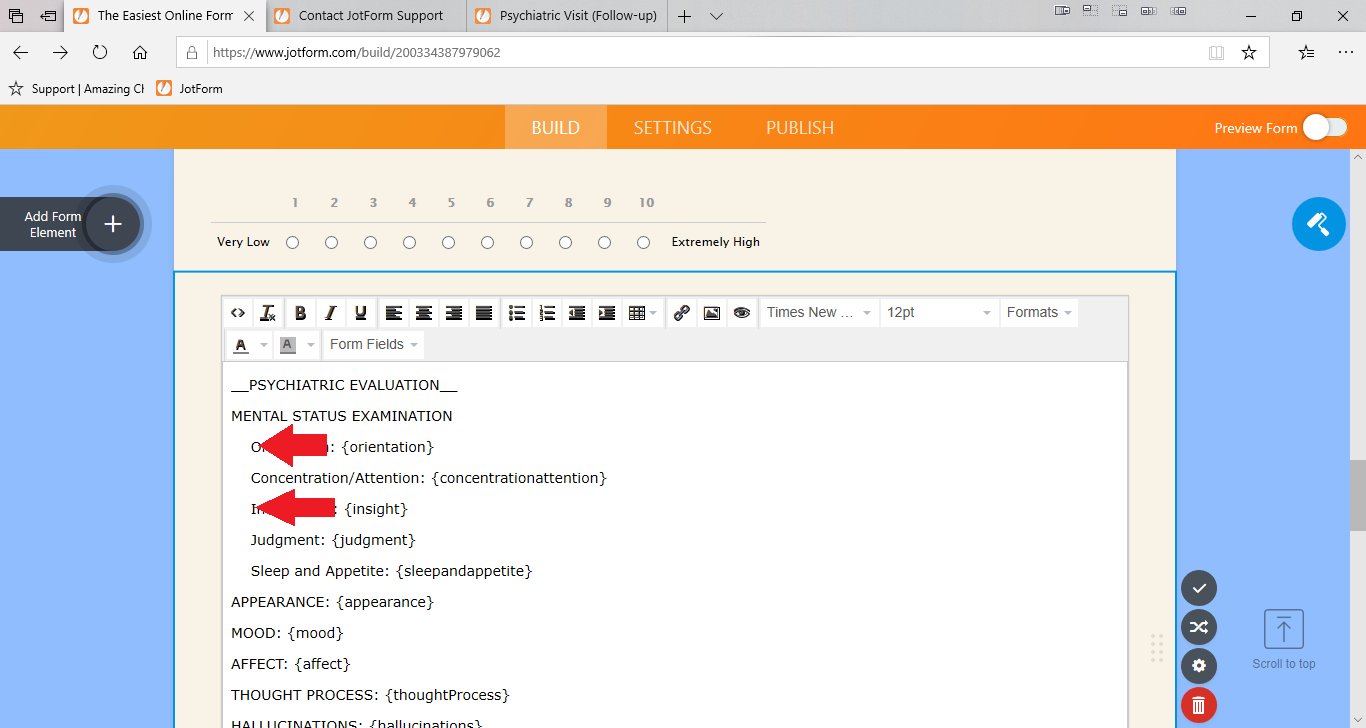Select rating radio button under 10
This screenshot has width=1366, height=728.
644,242
